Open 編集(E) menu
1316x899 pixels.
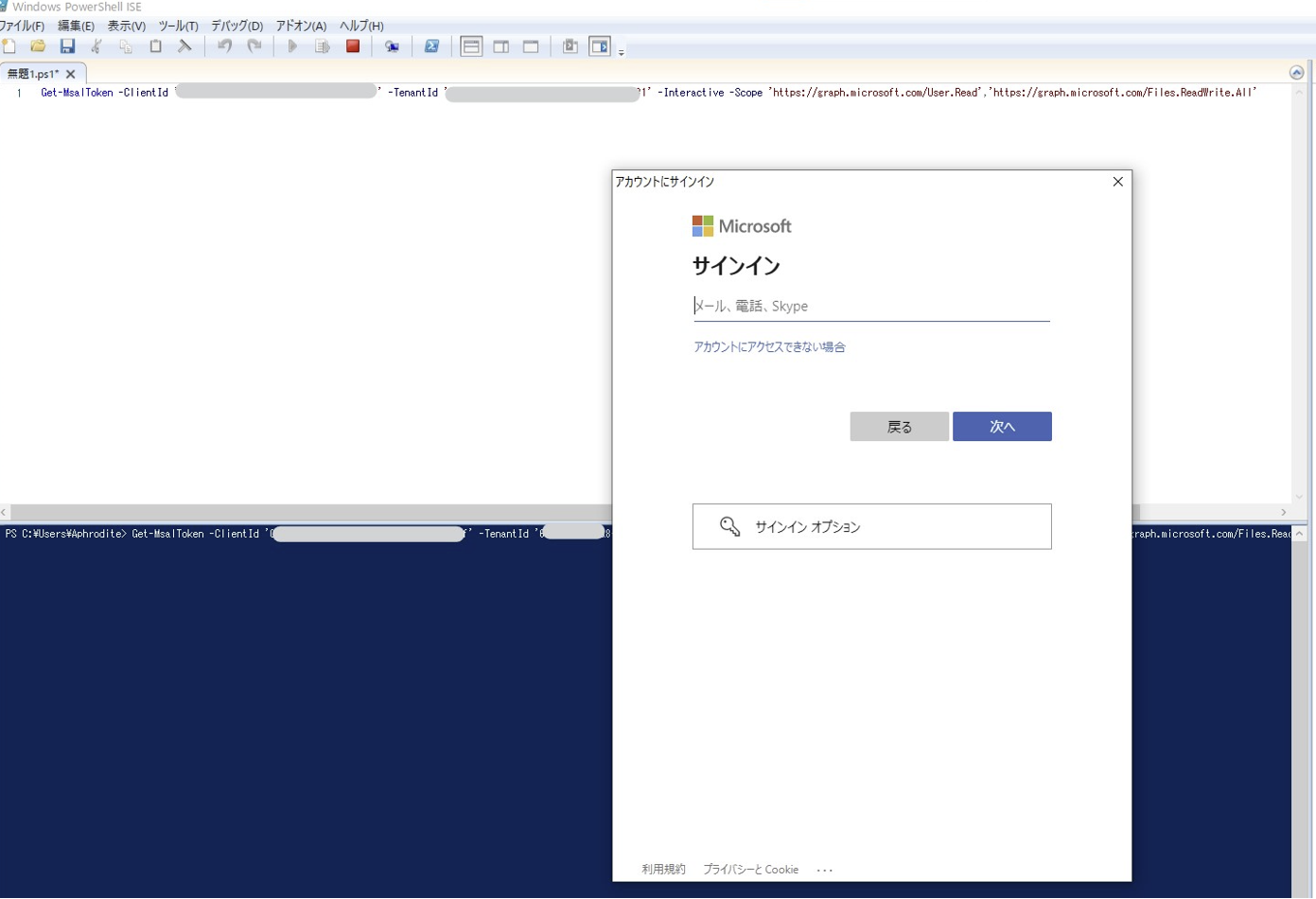click(76, 26)
